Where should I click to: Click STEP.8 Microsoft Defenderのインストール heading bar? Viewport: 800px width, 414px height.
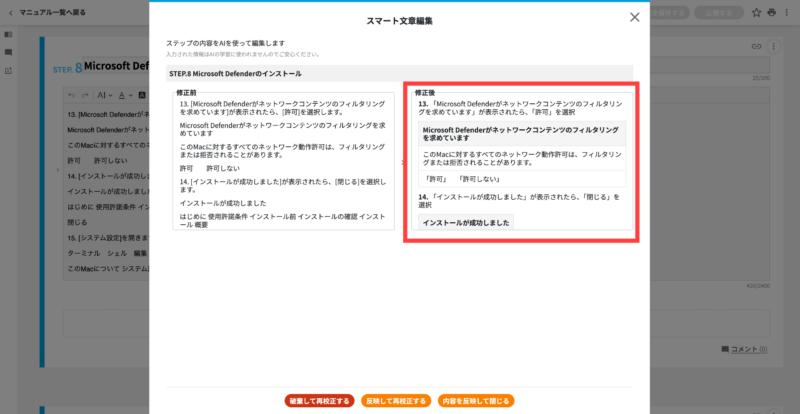point(399,74)
